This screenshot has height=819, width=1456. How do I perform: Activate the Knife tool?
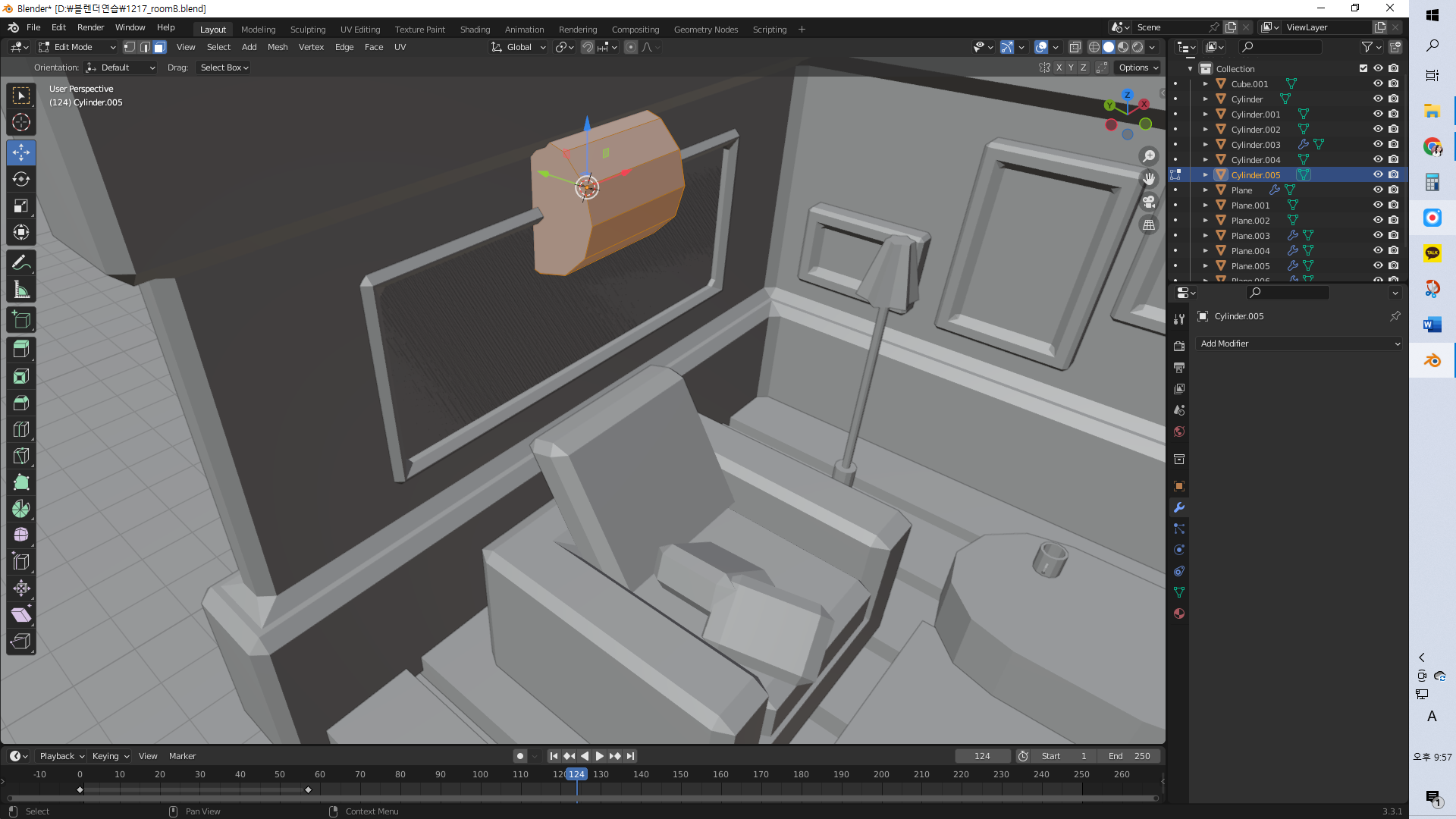[x=21, y=456]
